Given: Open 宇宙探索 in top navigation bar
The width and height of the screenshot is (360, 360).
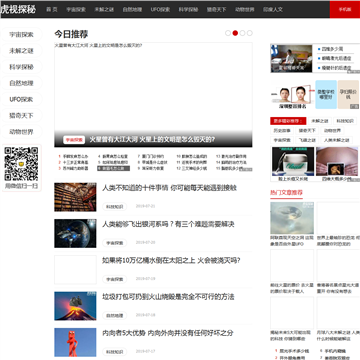Looking at the screenshot, I should click(x=76, y=9).
